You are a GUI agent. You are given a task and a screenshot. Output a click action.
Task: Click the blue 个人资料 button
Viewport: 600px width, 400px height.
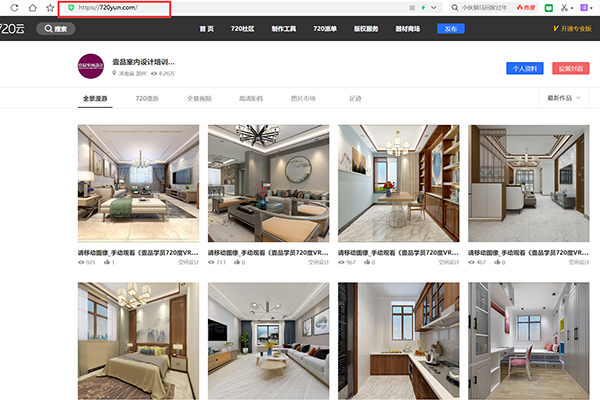click(524, 68)
